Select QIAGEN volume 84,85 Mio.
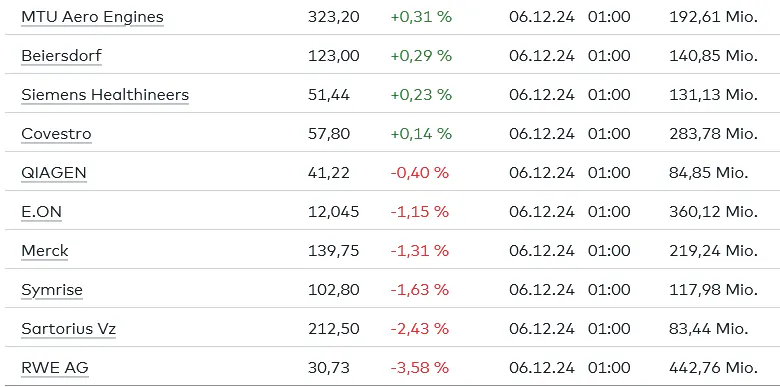This screenshot has height=387, width=780. click(x=709, y=173)
